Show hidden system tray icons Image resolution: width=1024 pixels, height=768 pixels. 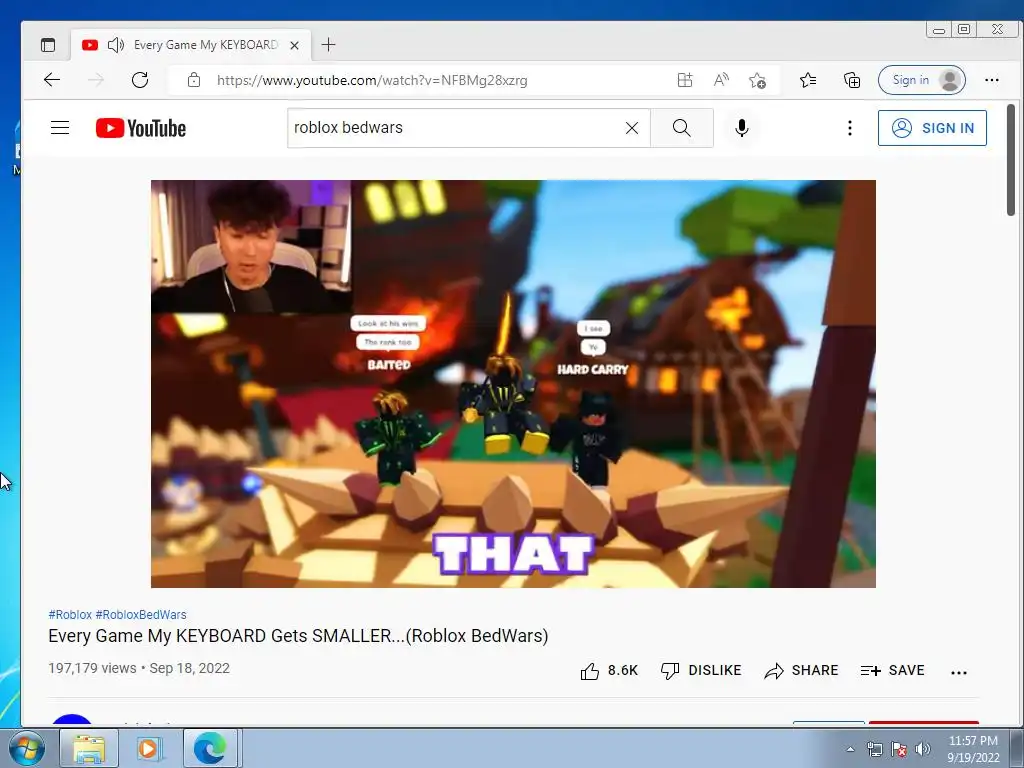coord(850,749)
